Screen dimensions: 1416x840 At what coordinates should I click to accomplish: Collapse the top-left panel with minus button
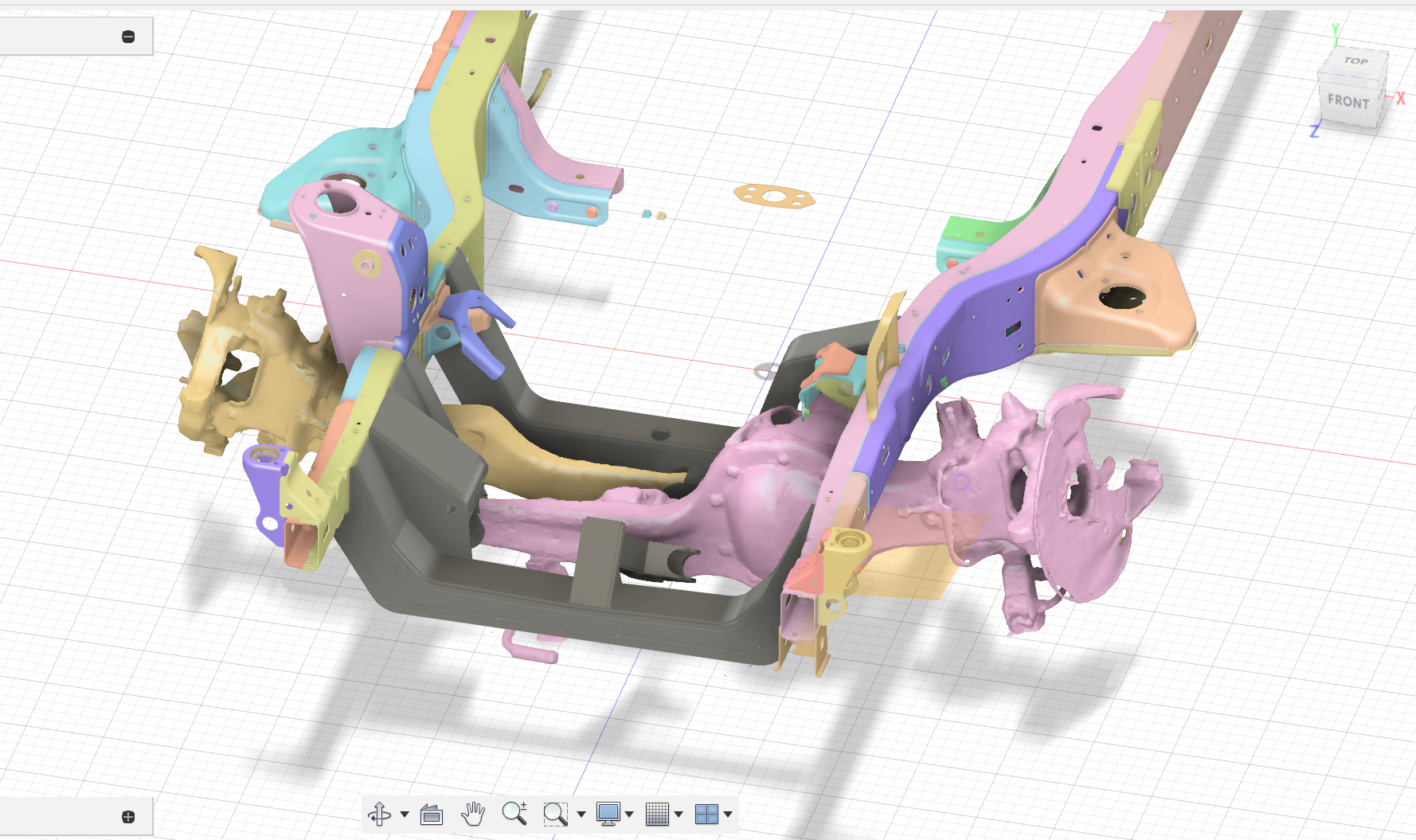pyautogui.click(x=128, y=37)
